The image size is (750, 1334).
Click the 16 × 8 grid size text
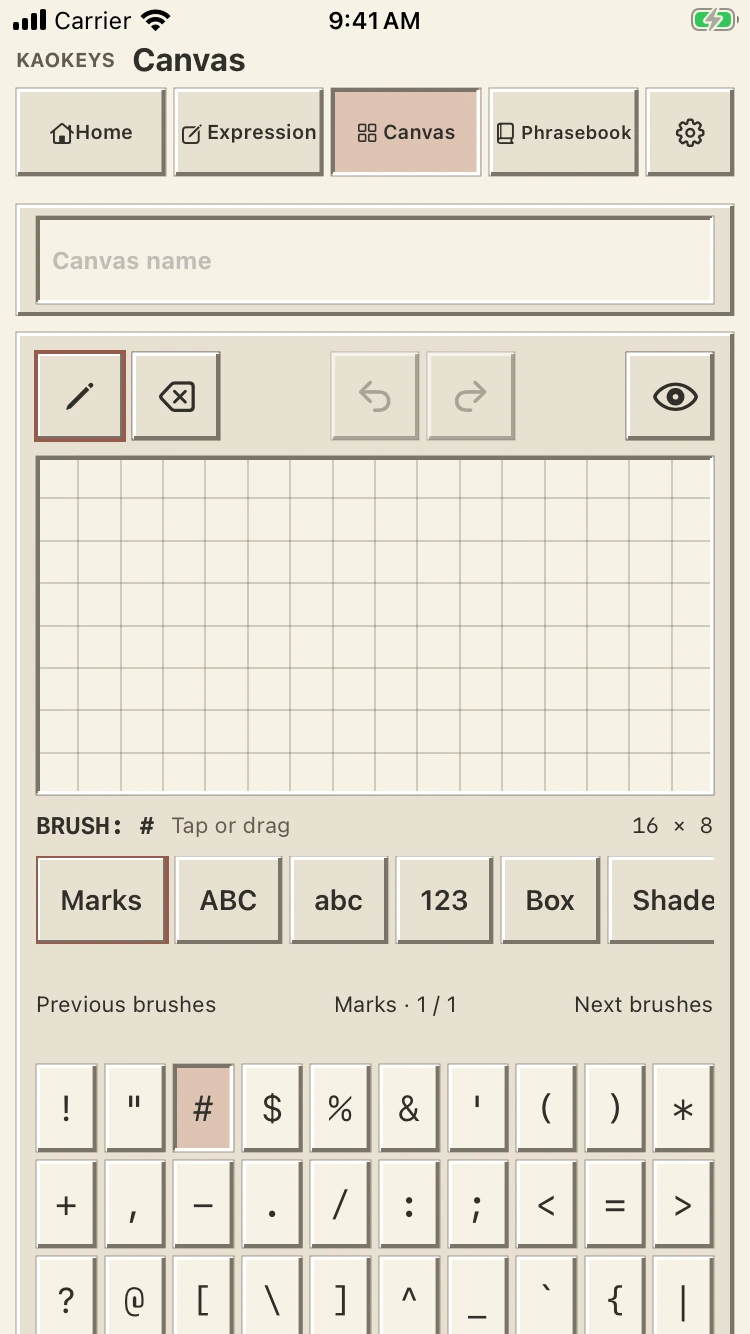click(672, 826)
